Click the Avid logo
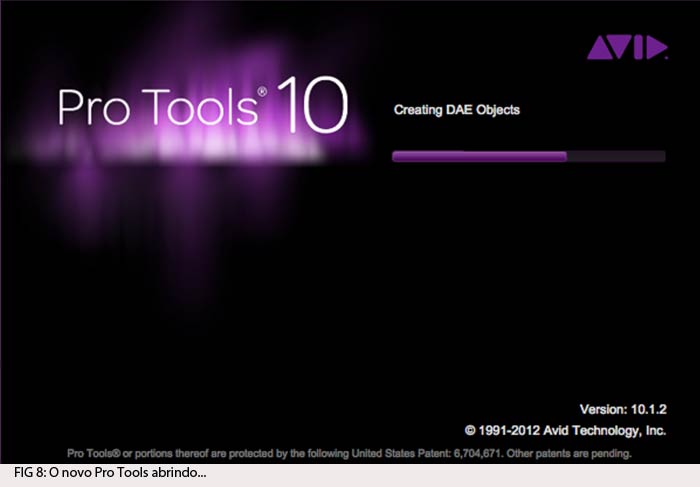Screen dimensions: 700x487 click(x=627, y=47)
